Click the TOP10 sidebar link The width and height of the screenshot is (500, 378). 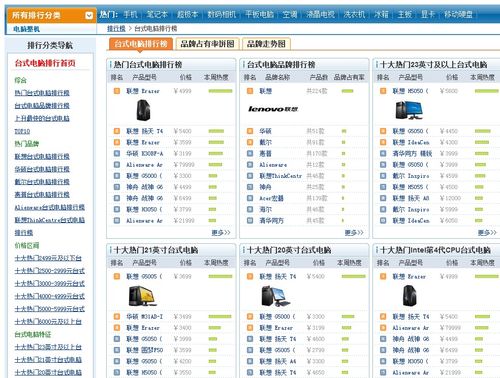click(x=22, y=131)
